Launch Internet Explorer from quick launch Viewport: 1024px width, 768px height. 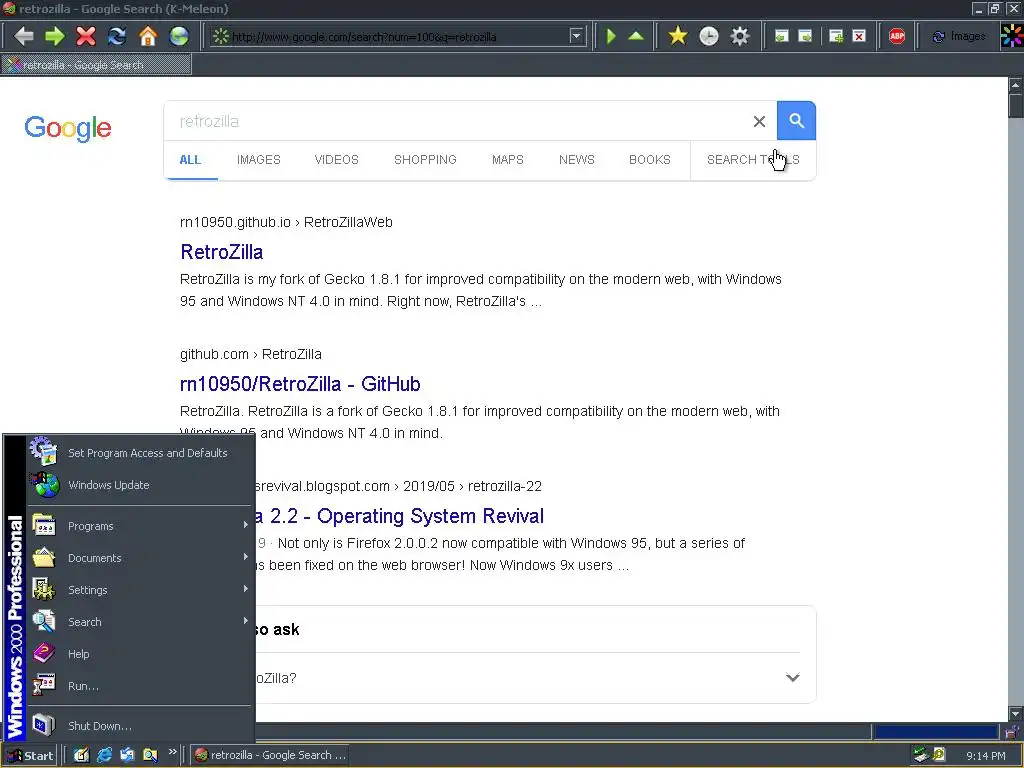pyautogui.click(x=104, y=755)
